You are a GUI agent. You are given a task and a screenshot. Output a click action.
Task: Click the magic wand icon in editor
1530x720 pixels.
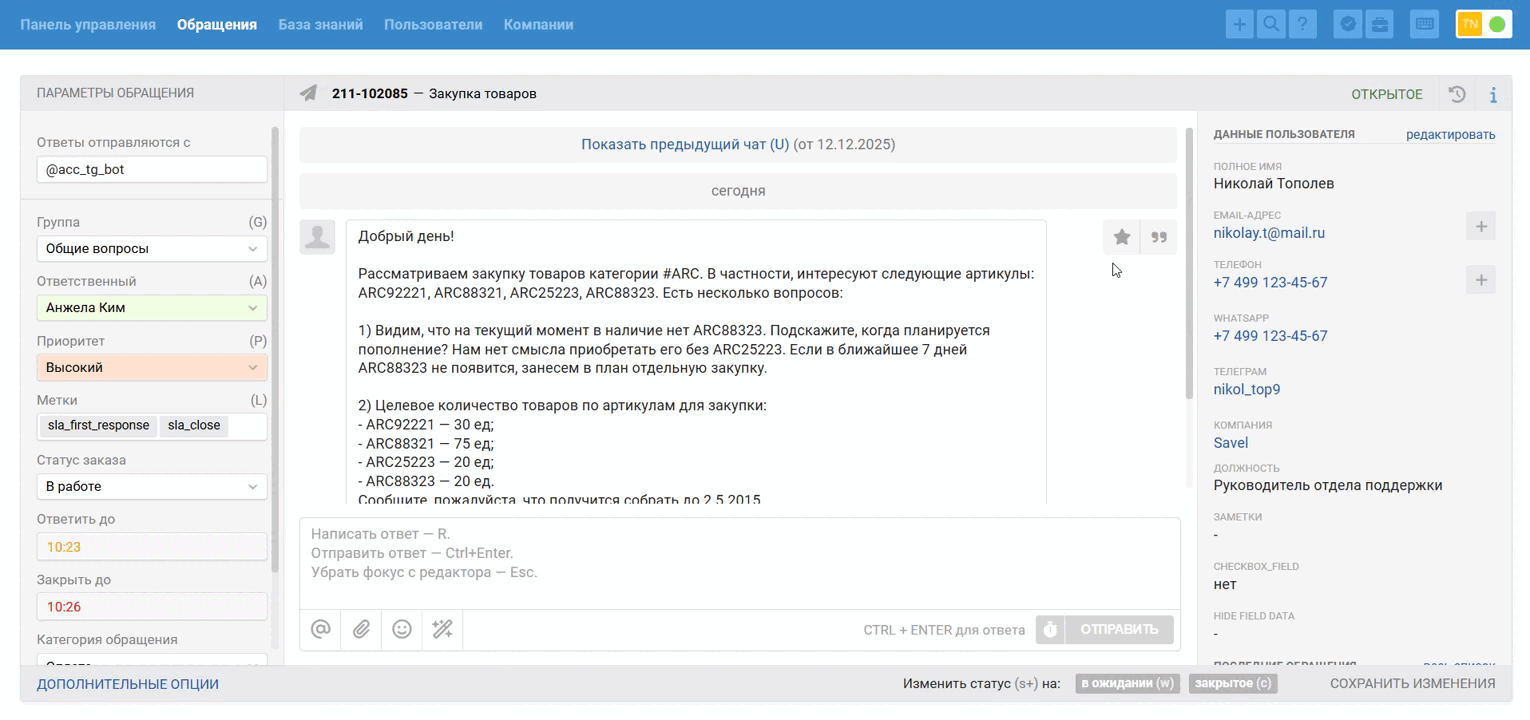pos(442,629)
